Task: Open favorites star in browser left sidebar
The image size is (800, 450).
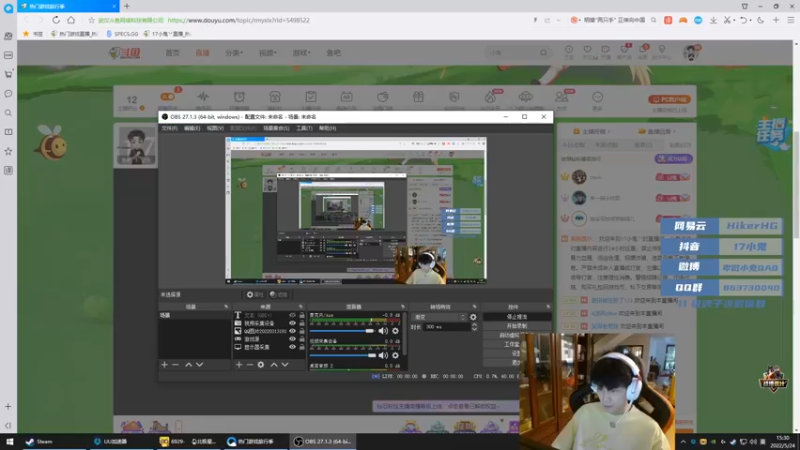Action: click(8, 151)
